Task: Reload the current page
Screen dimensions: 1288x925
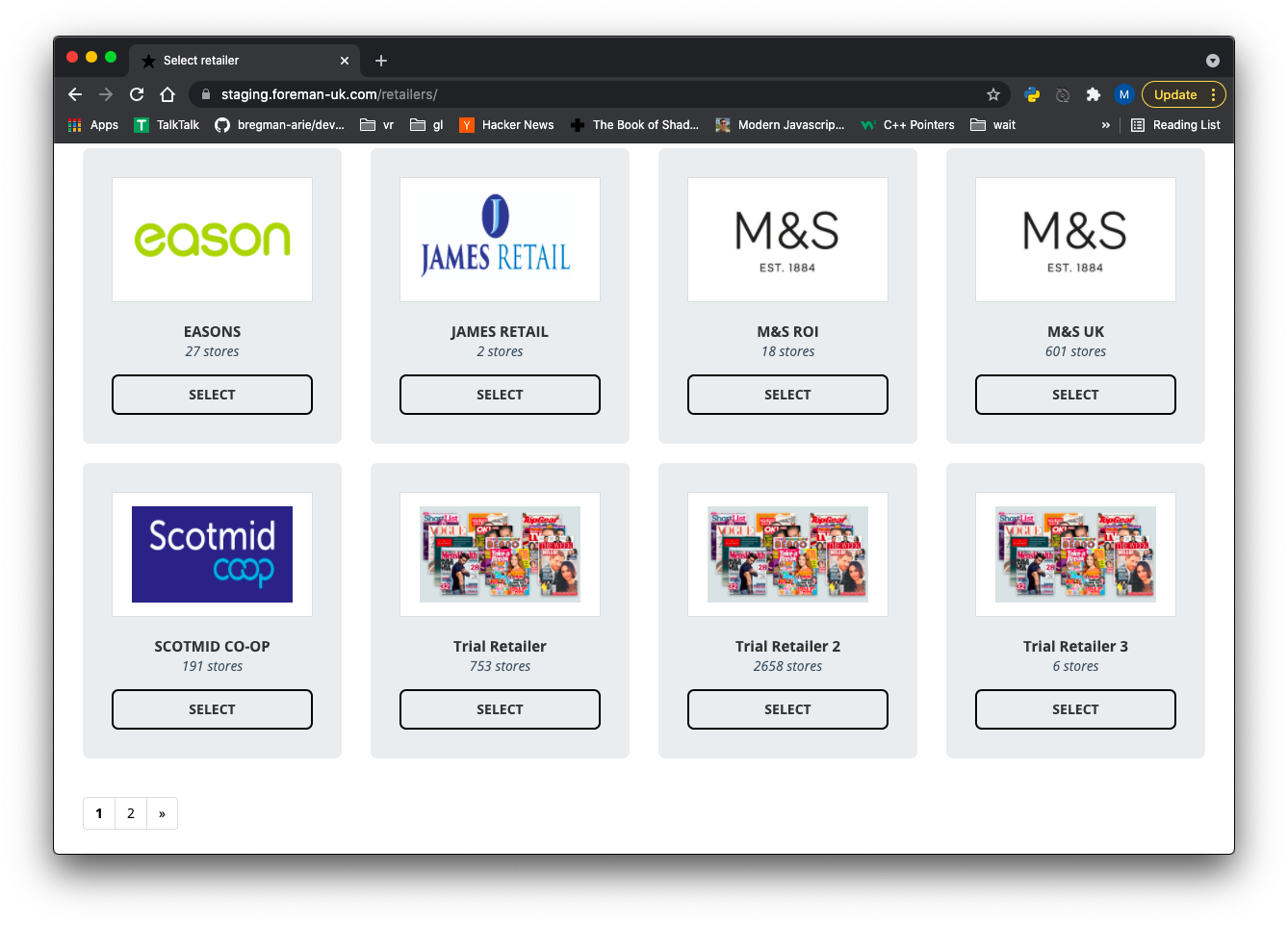Action: (137, 94)
